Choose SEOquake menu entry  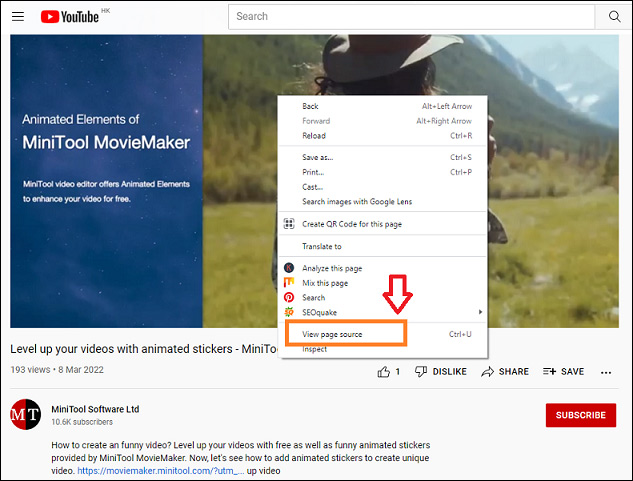coord(383,312)
